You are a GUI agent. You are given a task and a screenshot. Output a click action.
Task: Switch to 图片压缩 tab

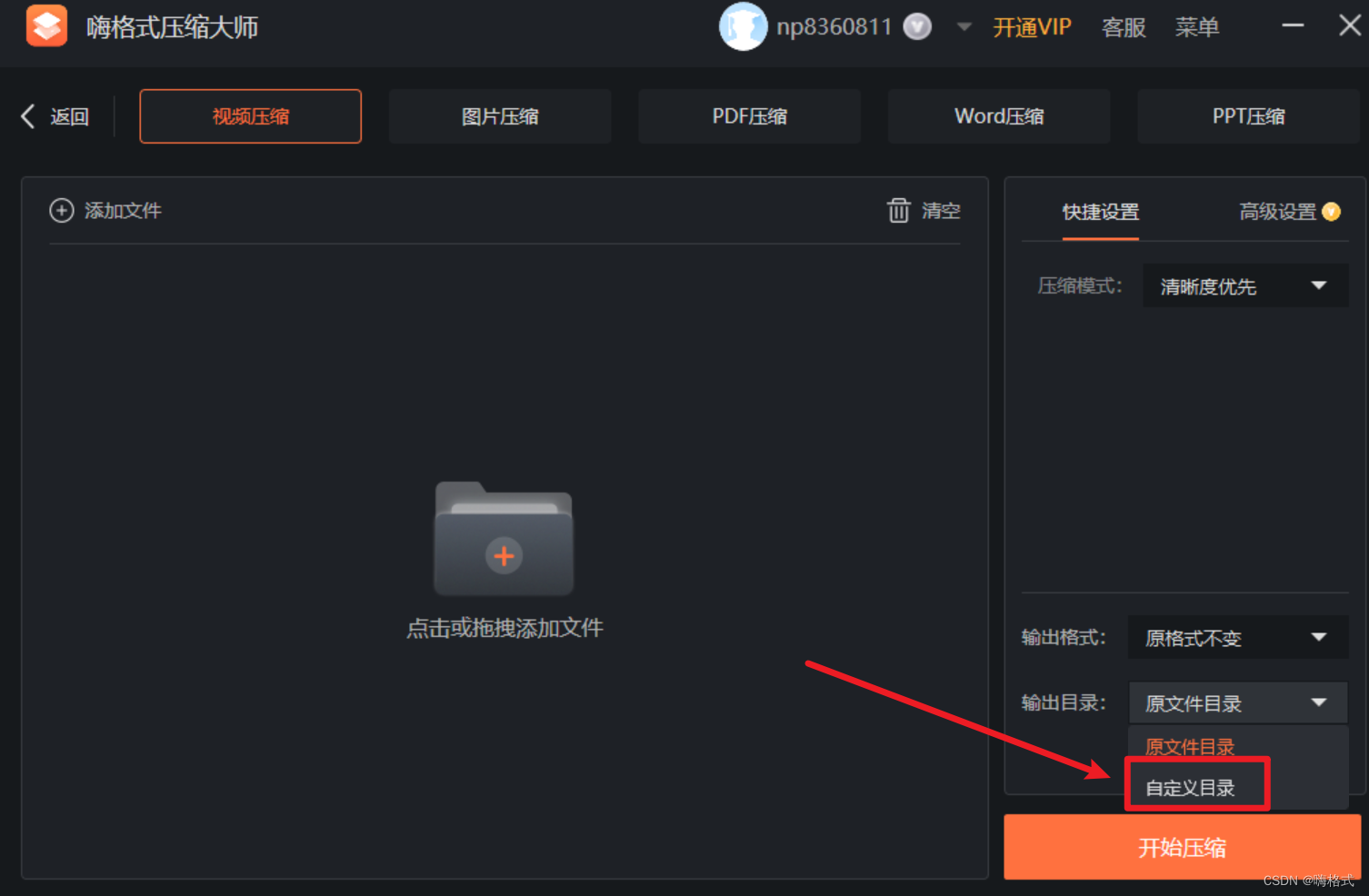[500, 116]
